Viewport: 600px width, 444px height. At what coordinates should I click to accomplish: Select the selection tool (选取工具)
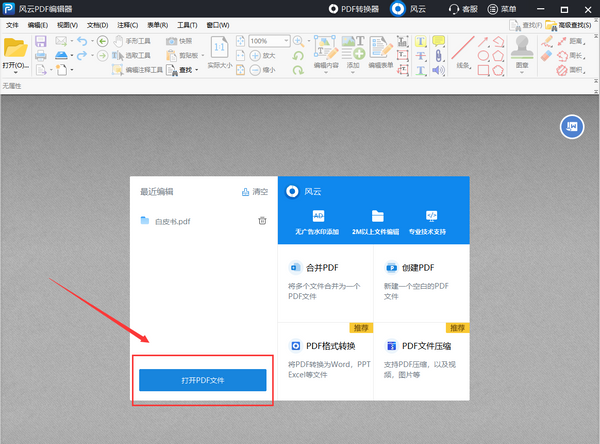coord(131,56)
